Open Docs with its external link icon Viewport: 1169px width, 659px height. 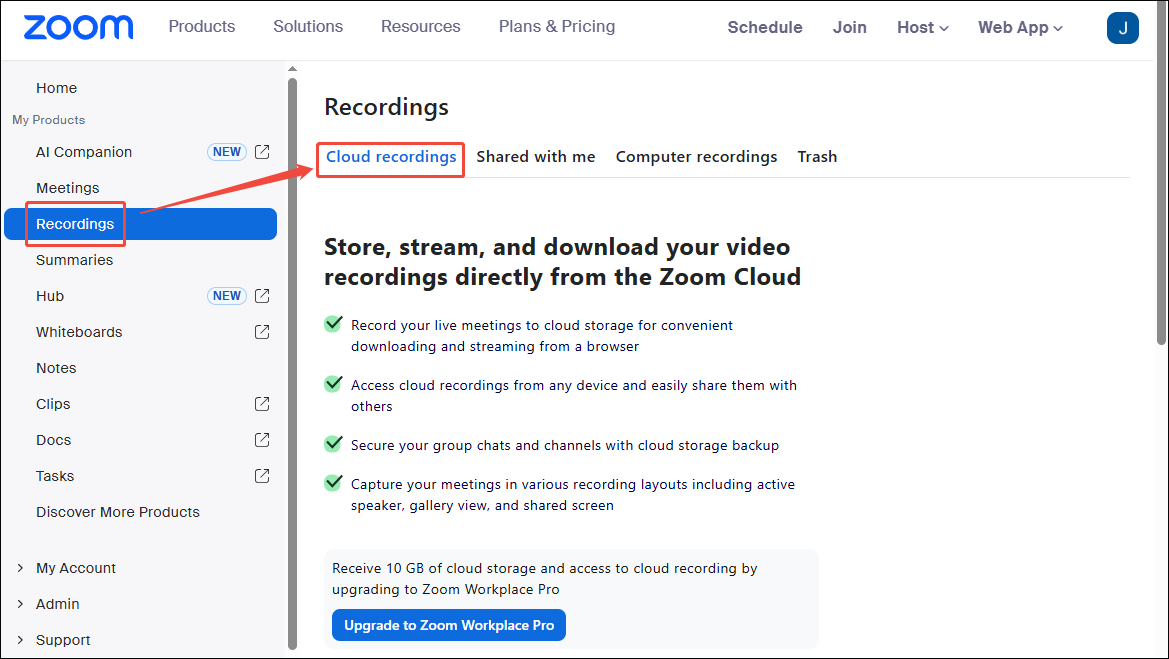coord(261,439)
